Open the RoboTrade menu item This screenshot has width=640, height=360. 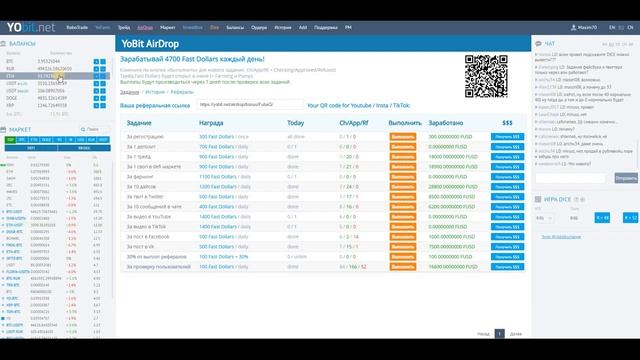pos(77,27)
